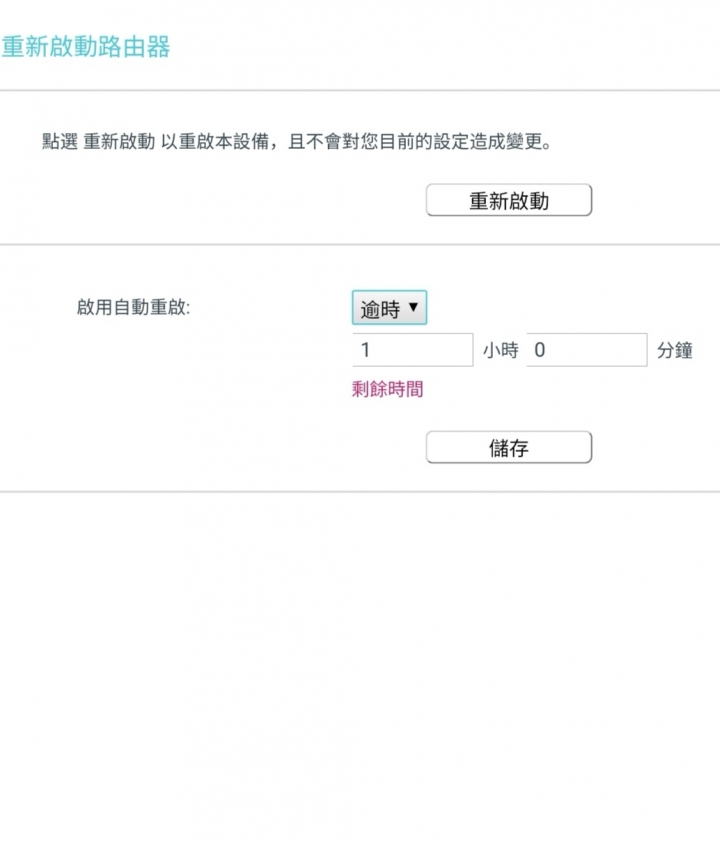Click the 小時 unit label
720x841 pixels.
pyautogui.click(x=500, y=350)
